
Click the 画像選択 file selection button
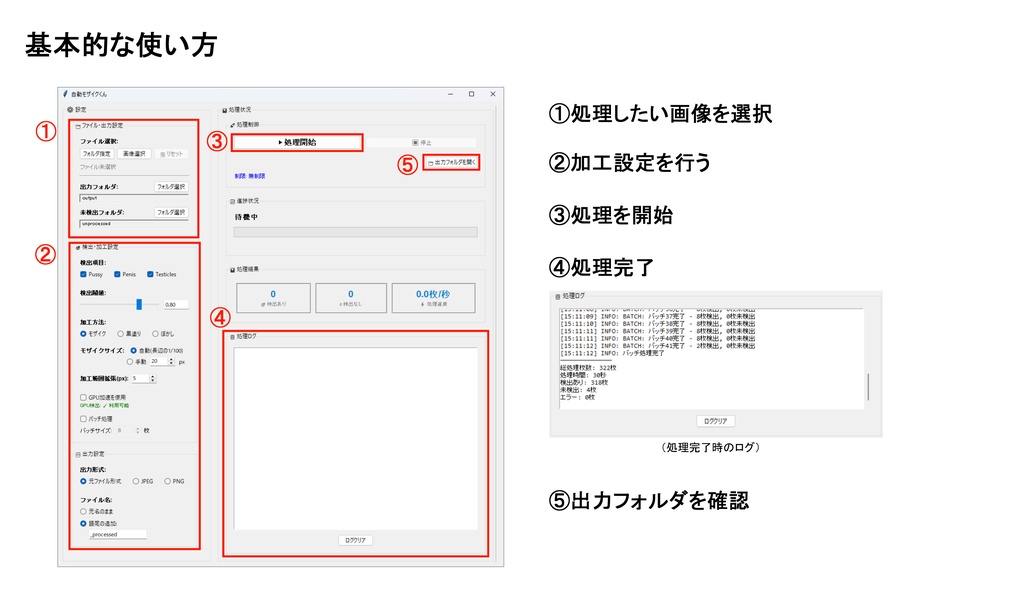134,154
